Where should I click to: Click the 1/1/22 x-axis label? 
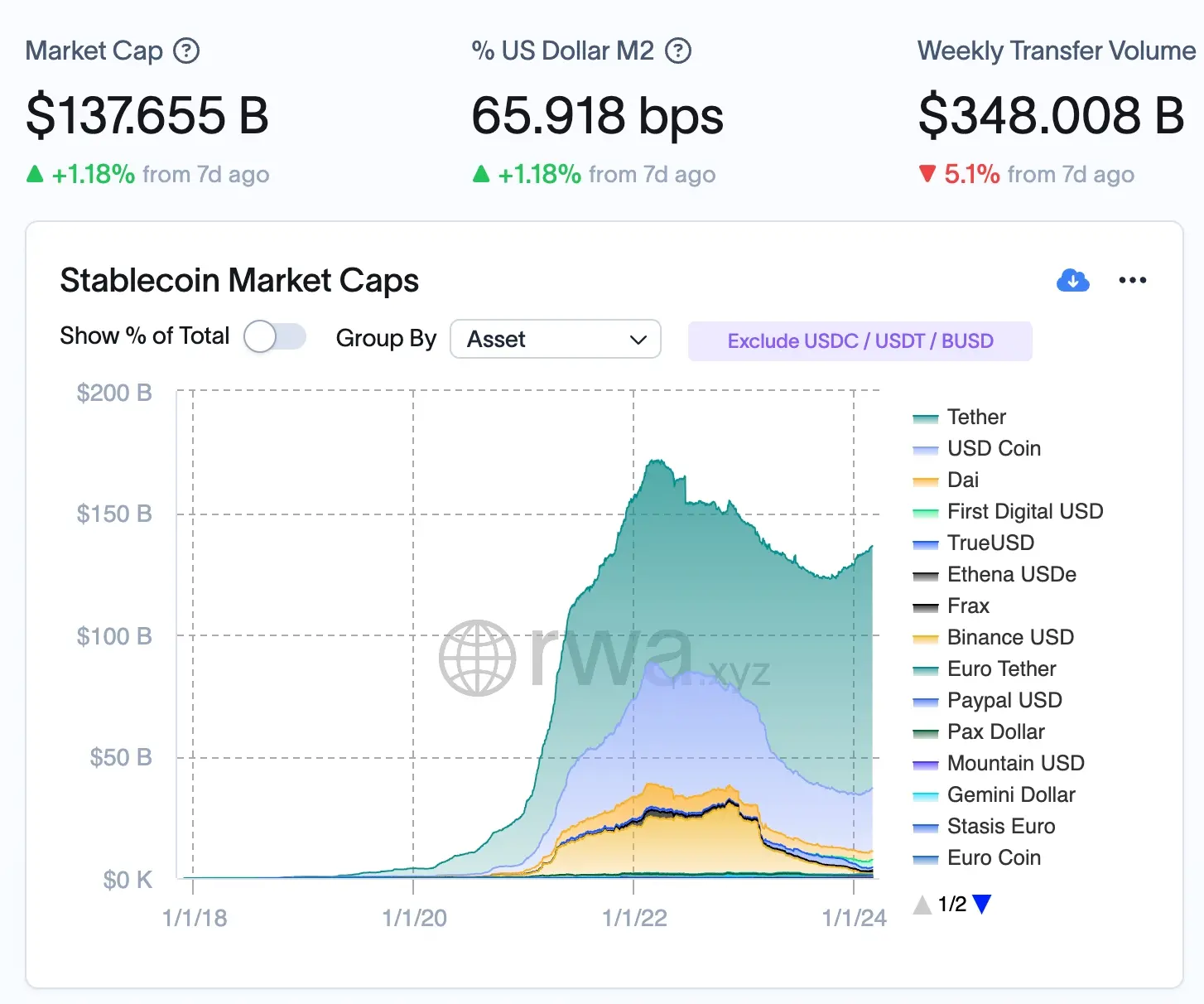coord(634,918)
